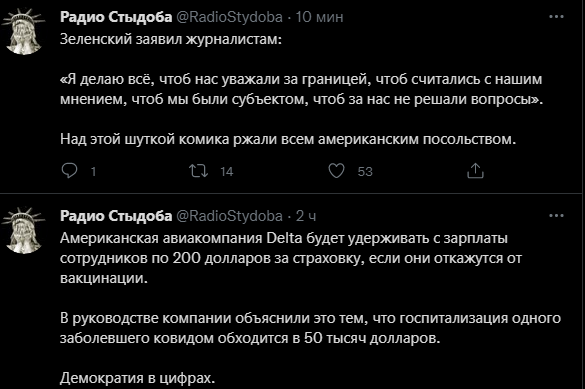Open Радио Стыдоба name on second tweet
Screen dimensions: 585x389
click(x=116, y=216)
